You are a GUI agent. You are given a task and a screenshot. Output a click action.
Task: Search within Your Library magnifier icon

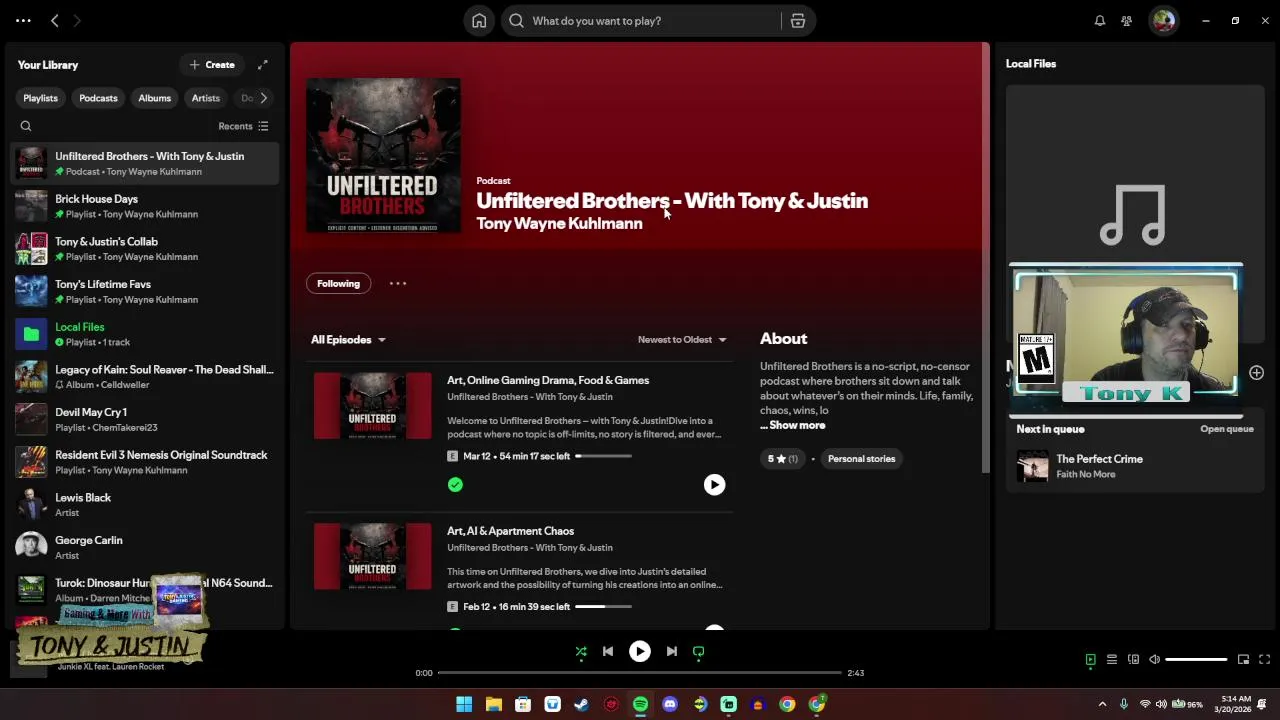[x=26, y=126]
